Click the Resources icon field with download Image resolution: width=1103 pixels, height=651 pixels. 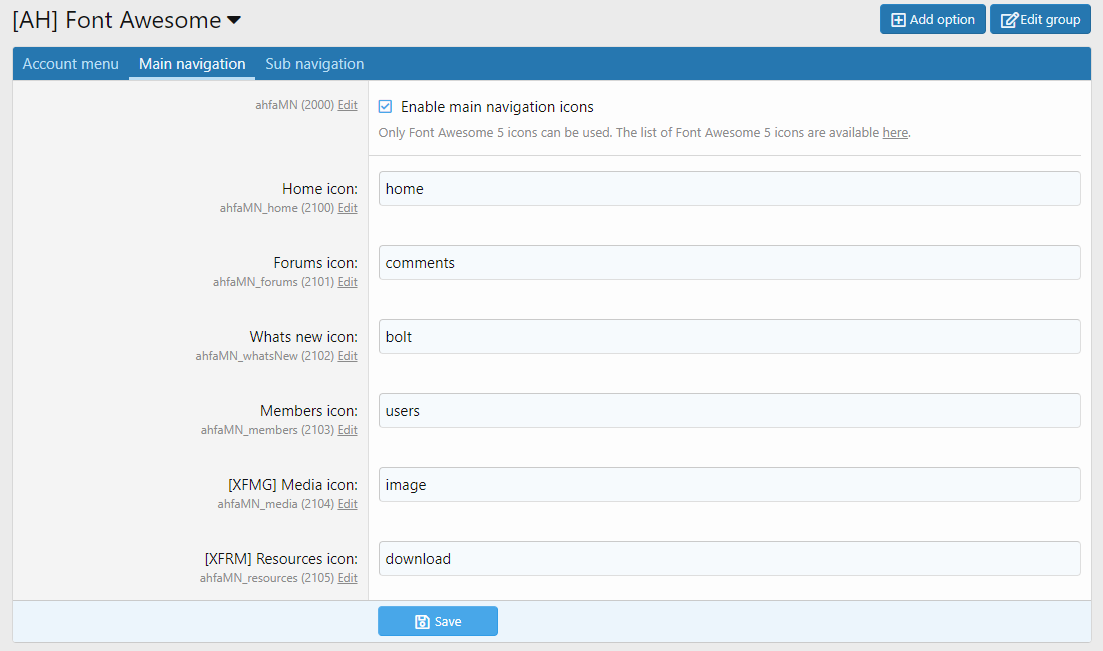pos(729,558)
